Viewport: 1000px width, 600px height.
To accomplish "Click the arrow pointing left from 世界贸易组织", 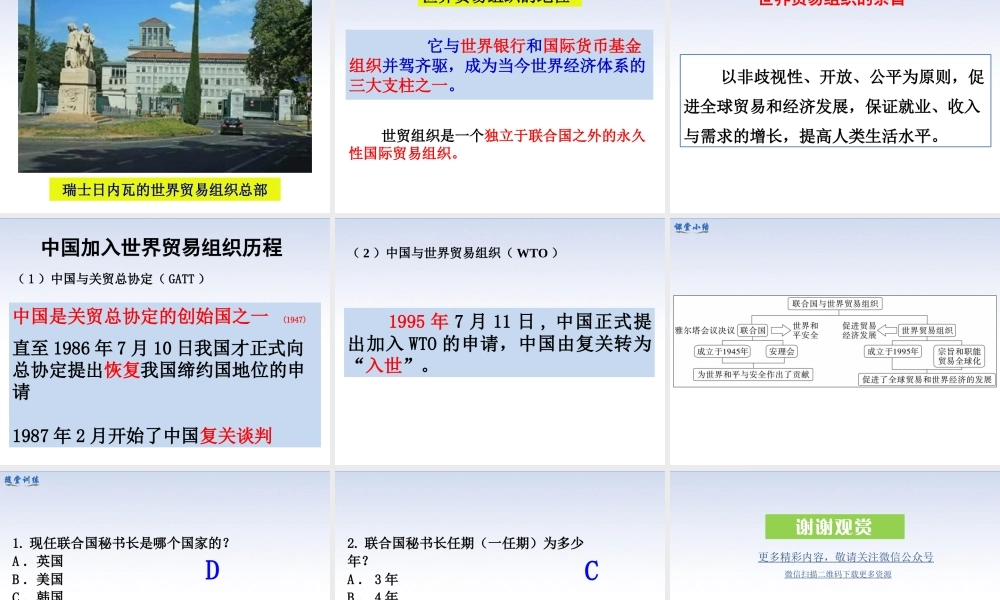I will 888,329.
